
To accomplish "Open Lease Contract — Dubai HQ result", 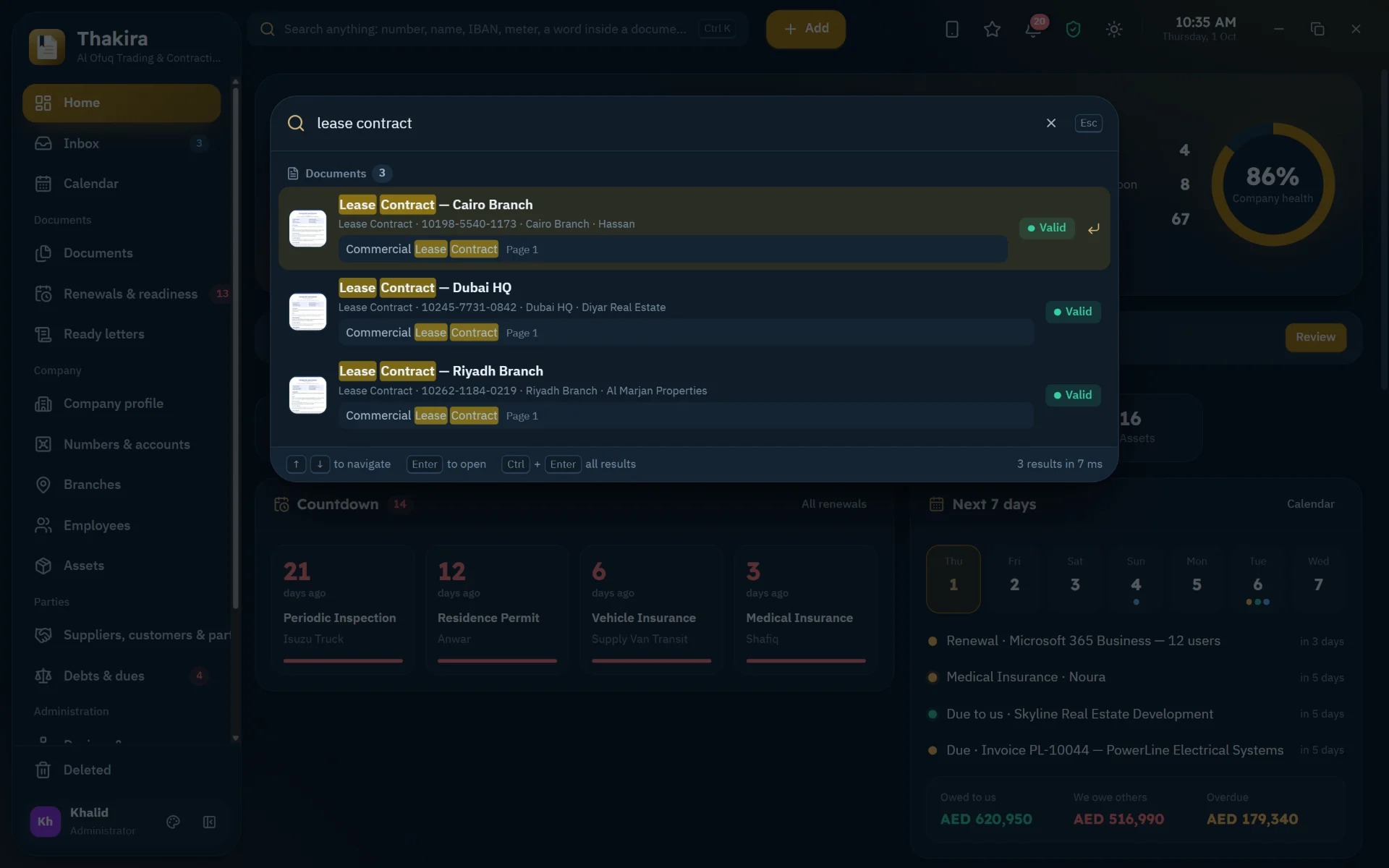I will 694,312.
